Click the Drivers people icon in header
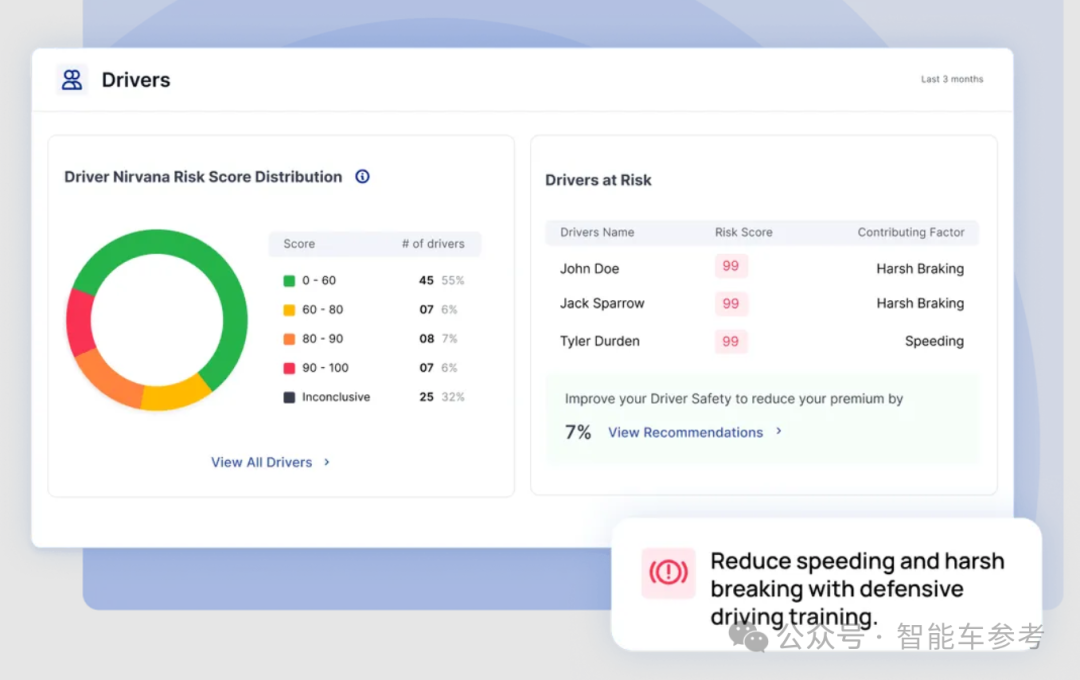 click(72, 80)
